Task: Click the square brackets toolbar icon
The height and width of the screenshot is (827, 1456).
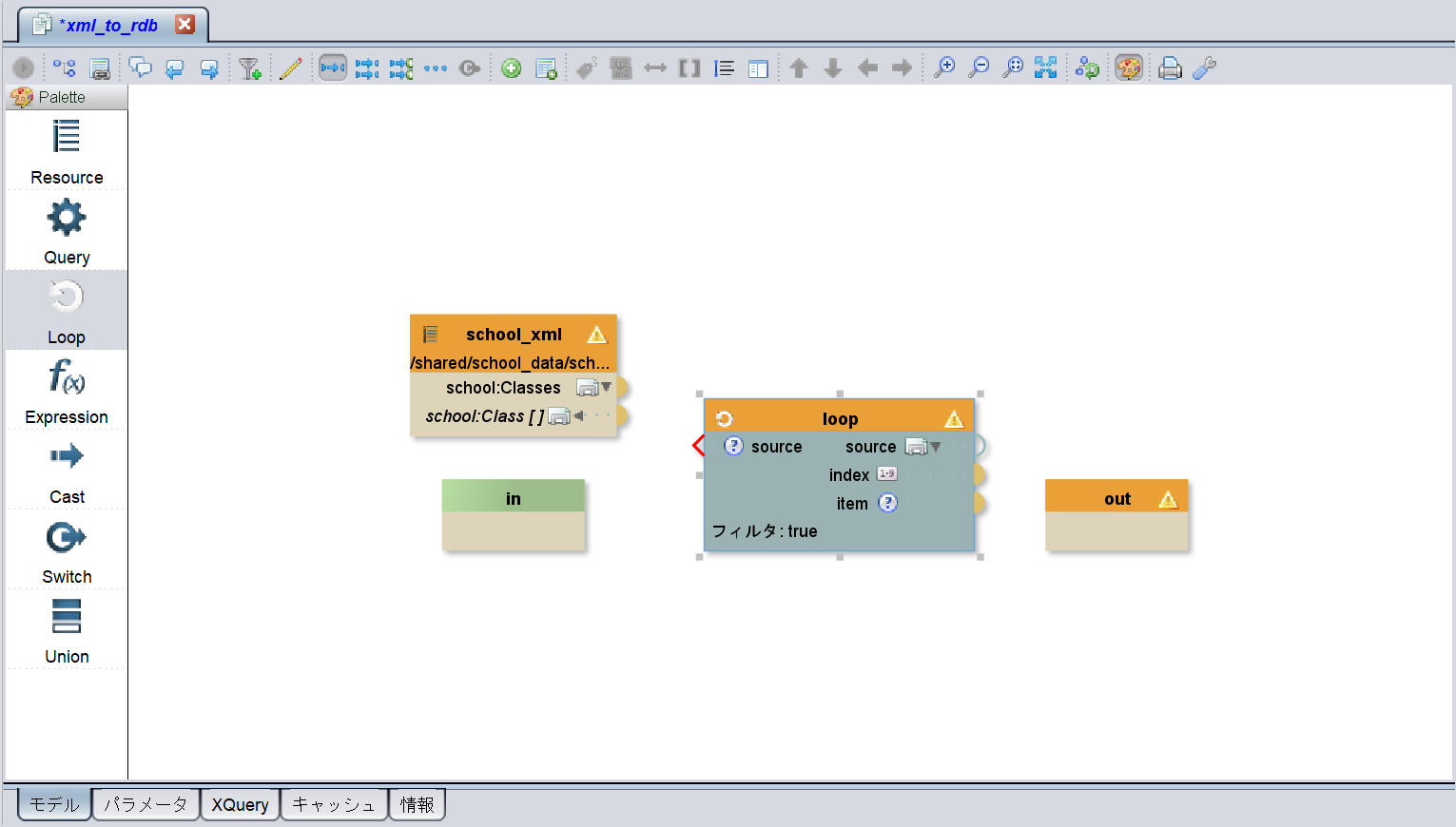Action: 689,68
